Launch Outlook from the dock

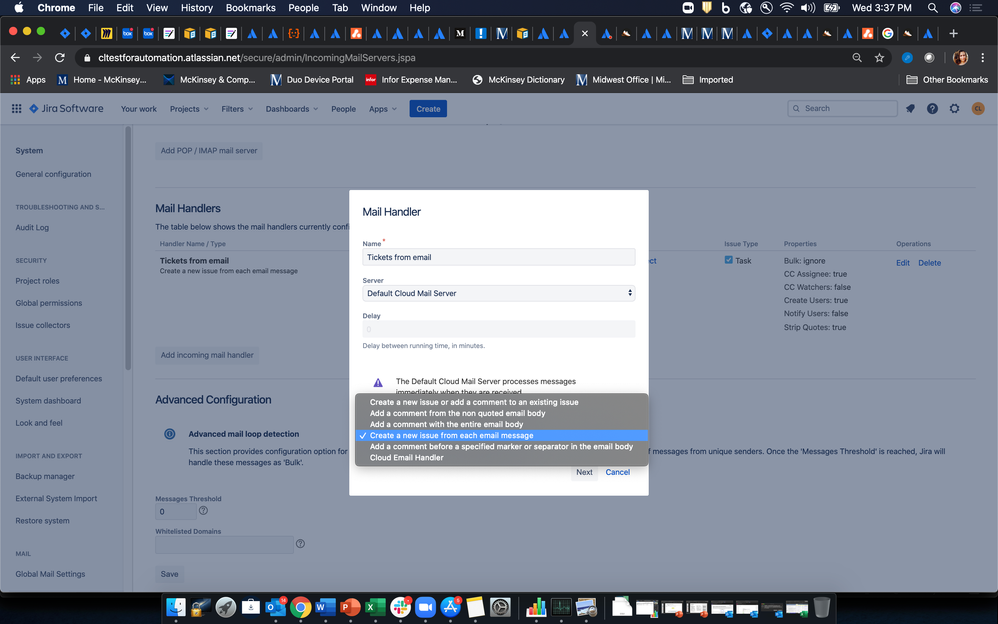275,607
